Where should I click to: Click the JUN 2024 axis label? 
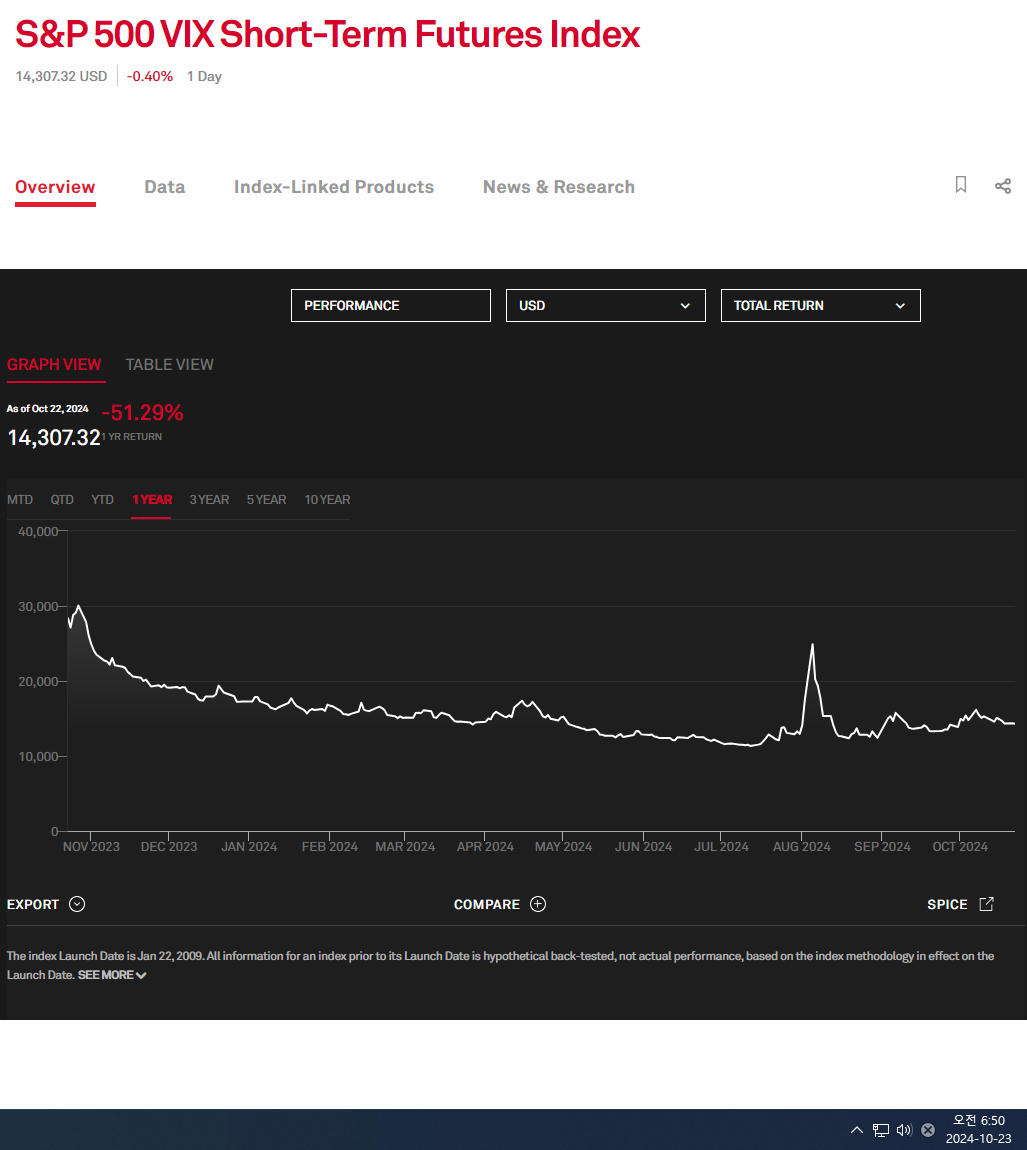tap(643, 846)
